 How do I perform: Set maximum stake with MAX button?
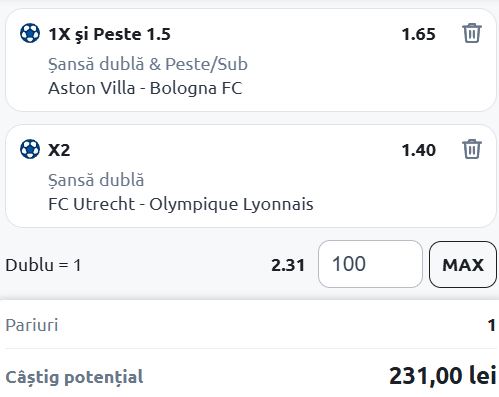[x=463, y=264]
